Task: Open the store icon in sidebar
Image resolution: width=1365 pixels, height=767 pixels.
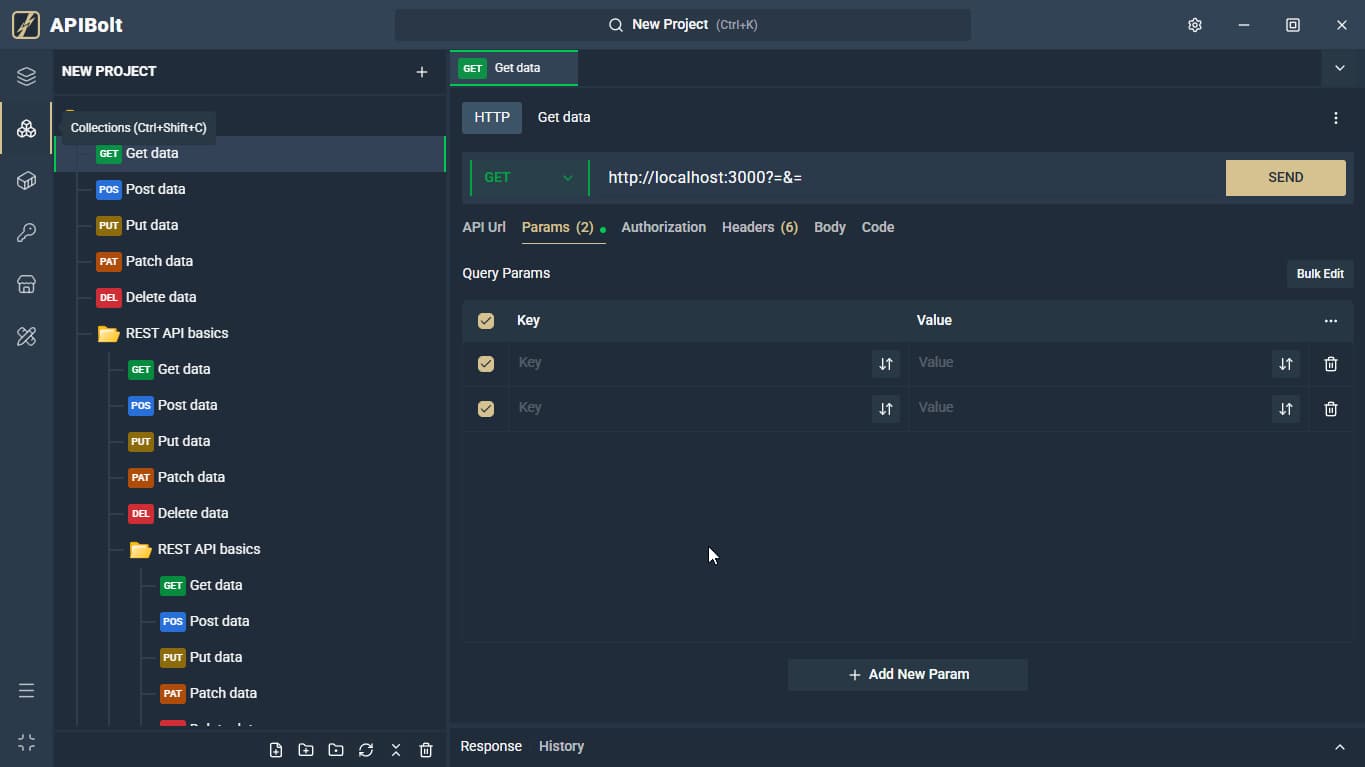Action: pos(27,285)
